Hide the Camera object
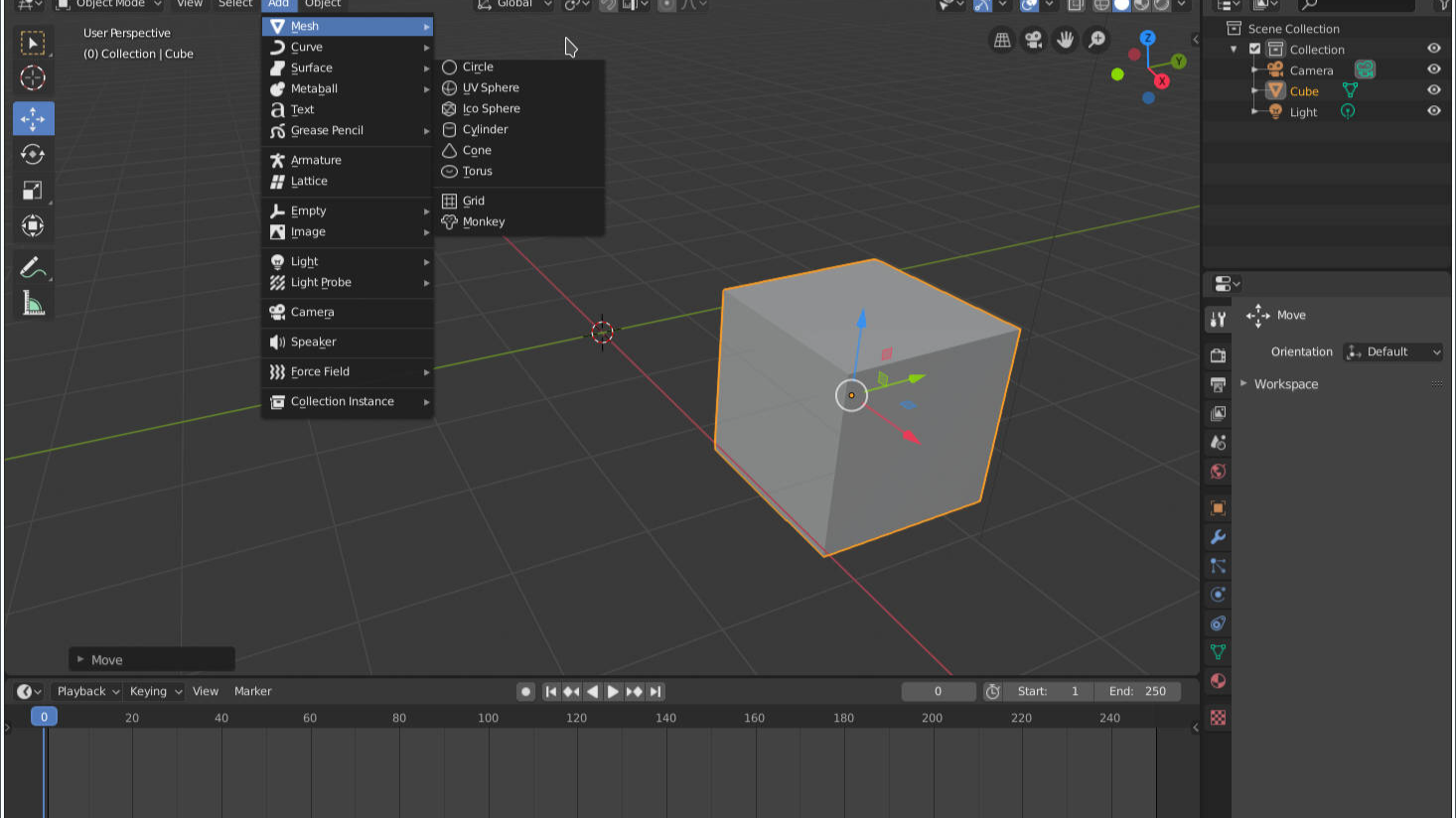1456x818 pixels. click(x=1433, y=69)
